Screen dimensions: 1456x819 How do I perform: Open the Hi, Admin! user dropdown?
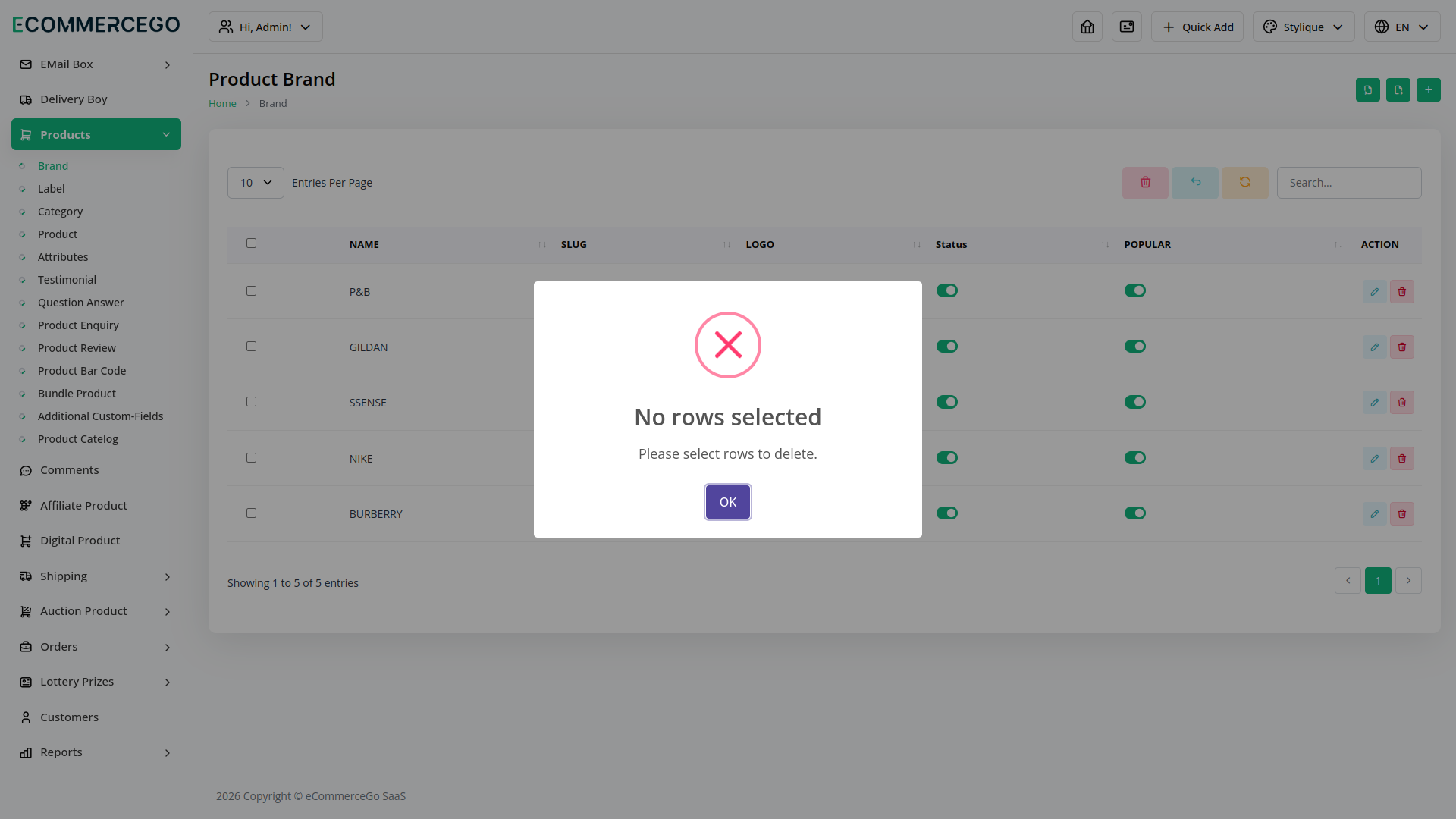265,27
